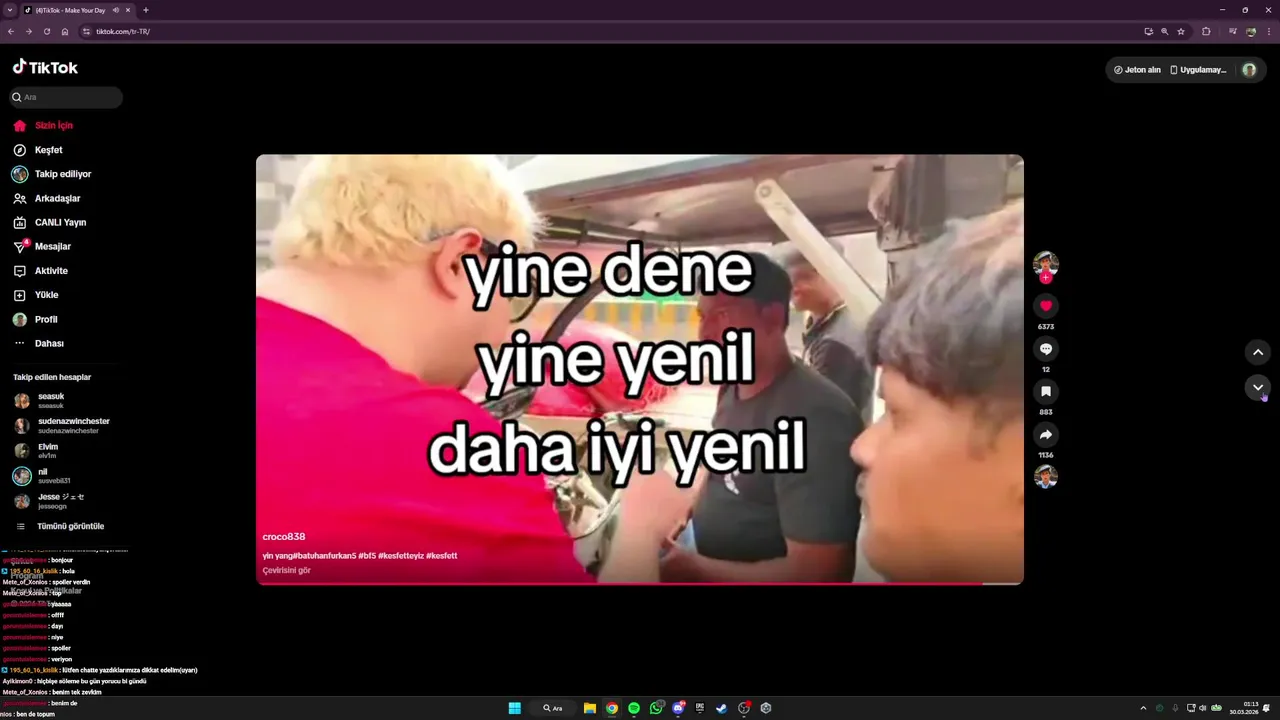Open the zoom indicator in address bar

(1164, 31)
